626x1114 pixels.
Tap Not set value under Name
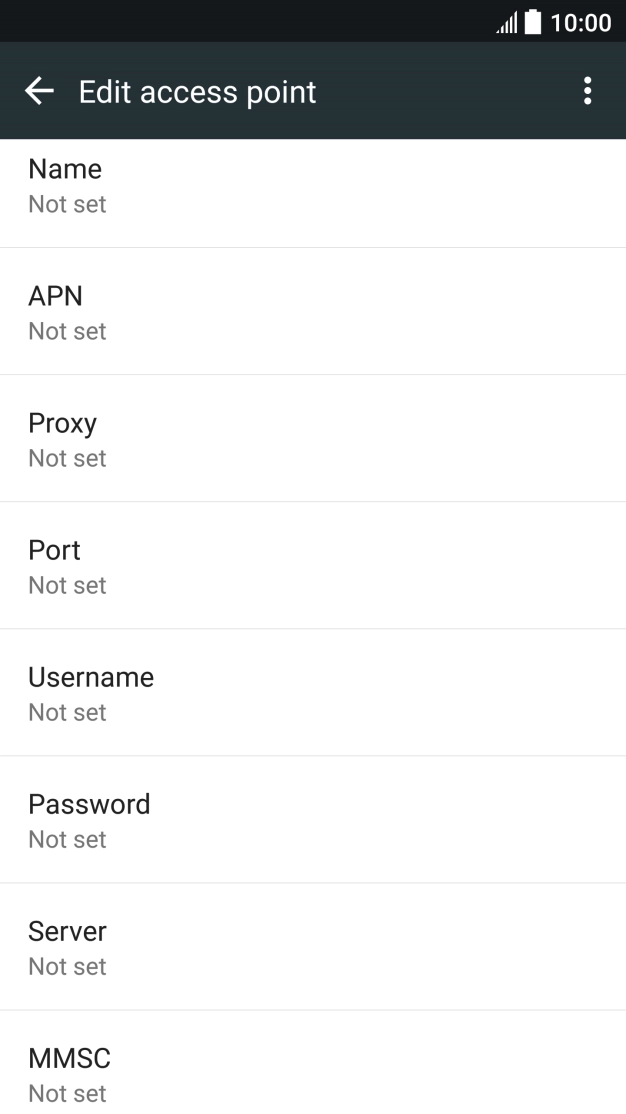[67, 205]
